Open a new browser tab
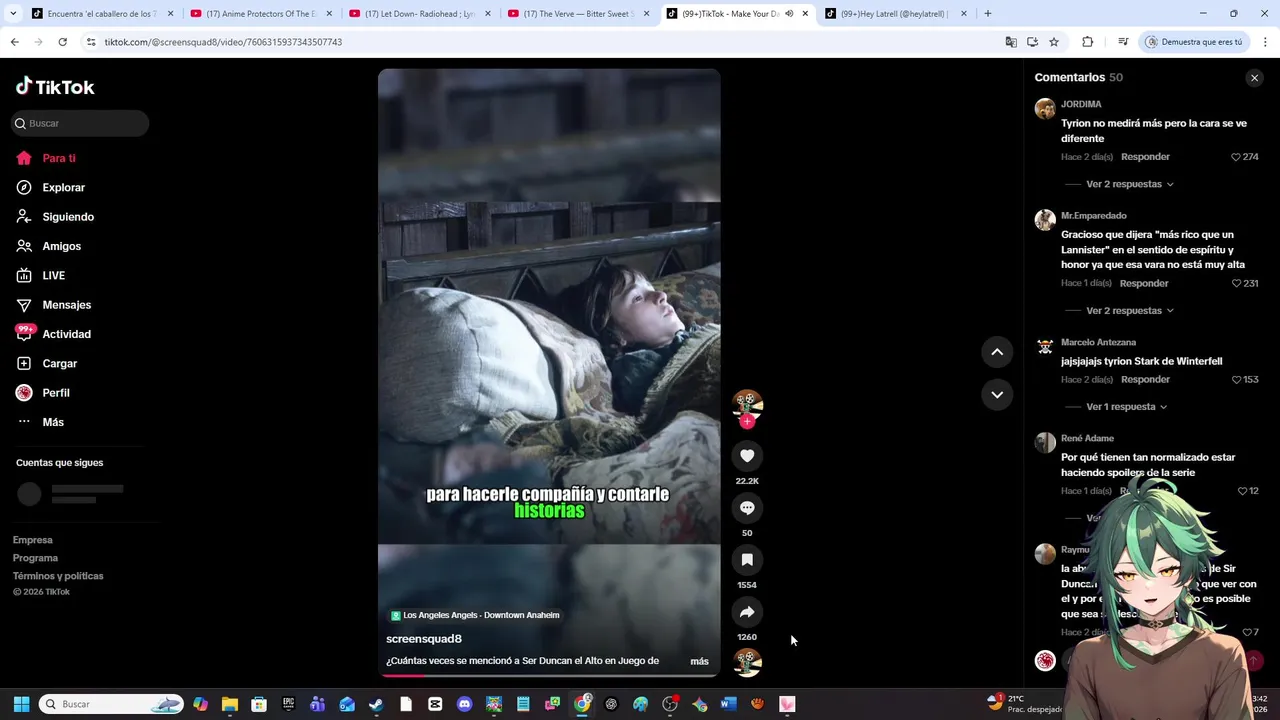This screenshot has height=720, width=1280. (988, 14)
